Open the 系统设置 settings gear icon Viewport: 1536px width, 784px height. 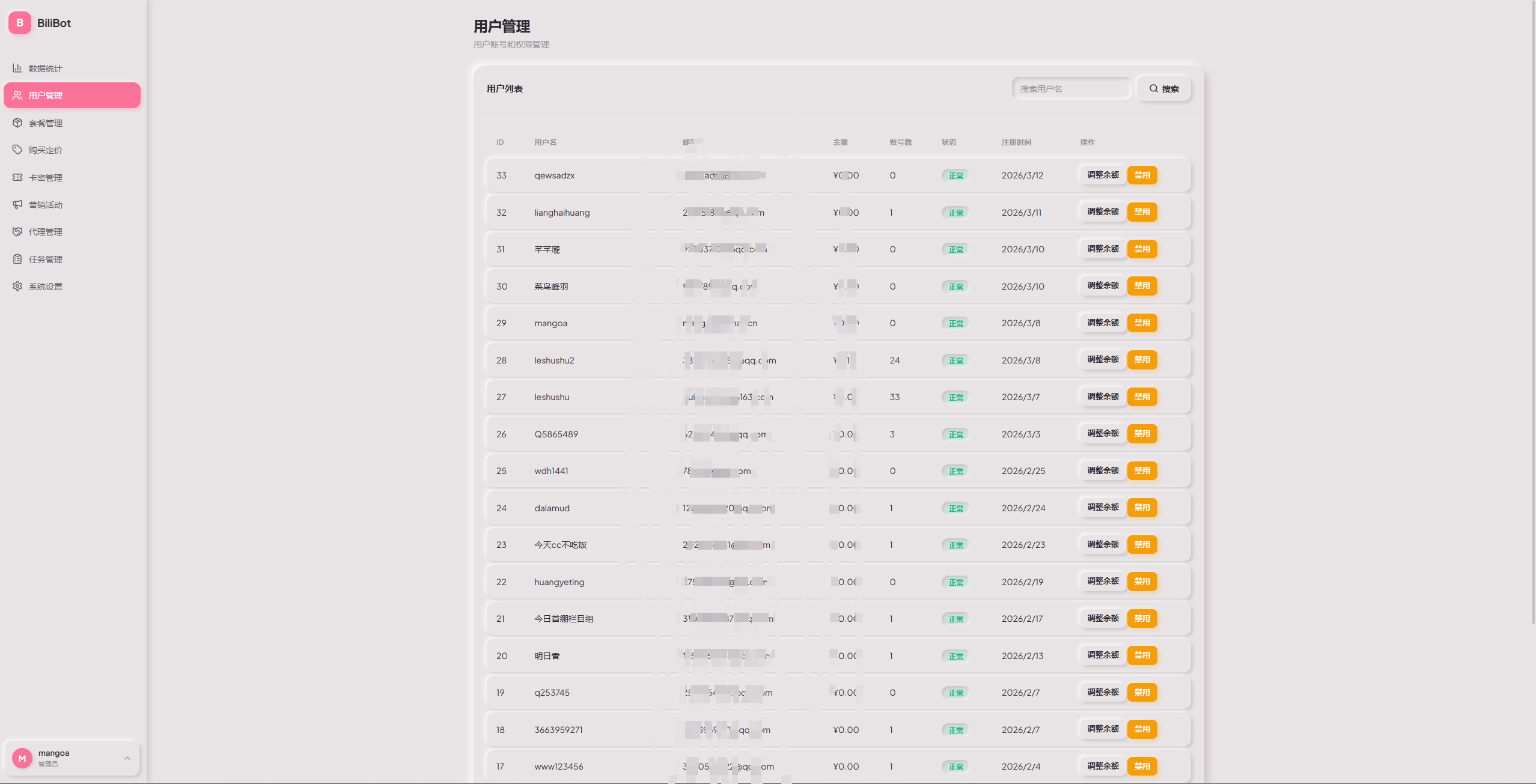[x=17, y=287]
